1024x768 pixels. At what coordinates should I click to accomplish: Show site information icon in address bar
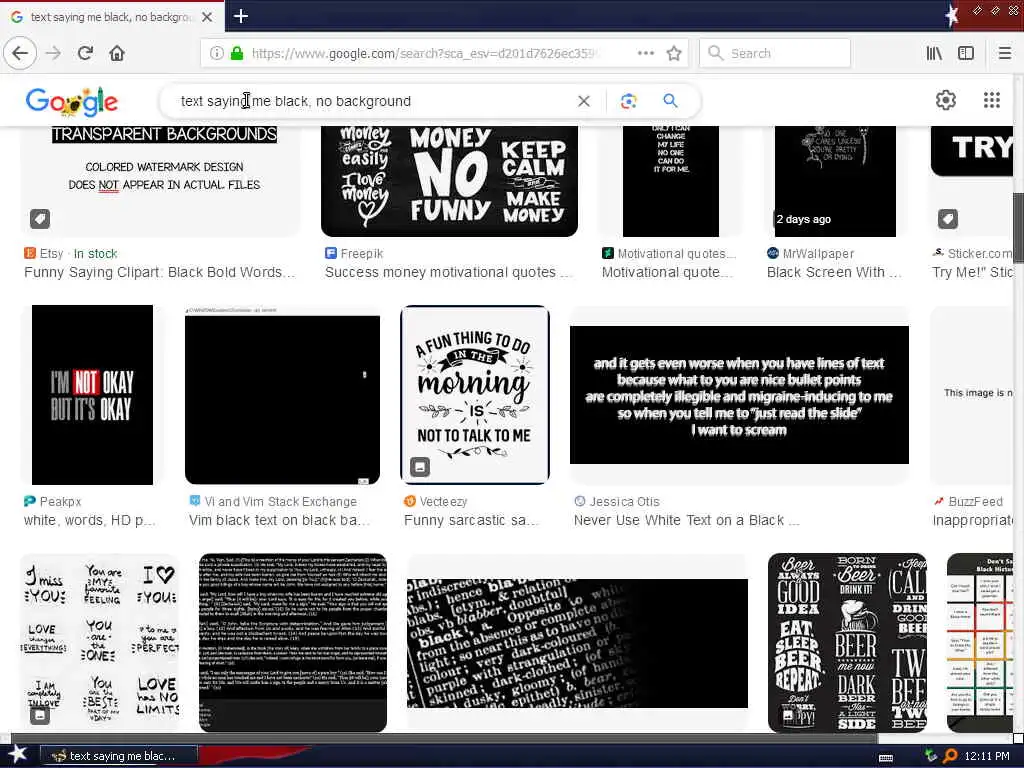click(216, 53)
